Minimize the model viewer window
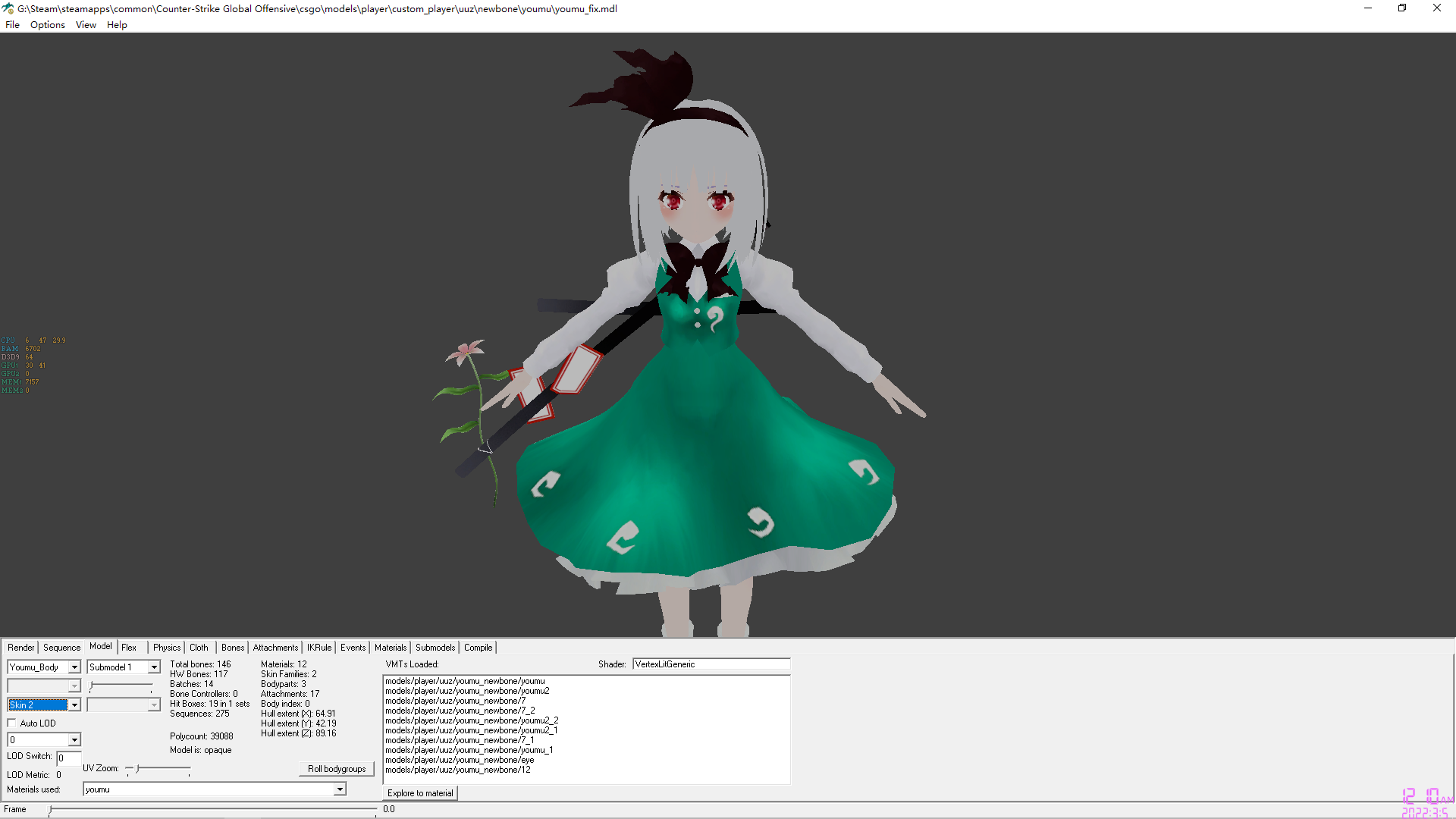The width and height of the screenshot is (1456, 819). pos(1368,8)
